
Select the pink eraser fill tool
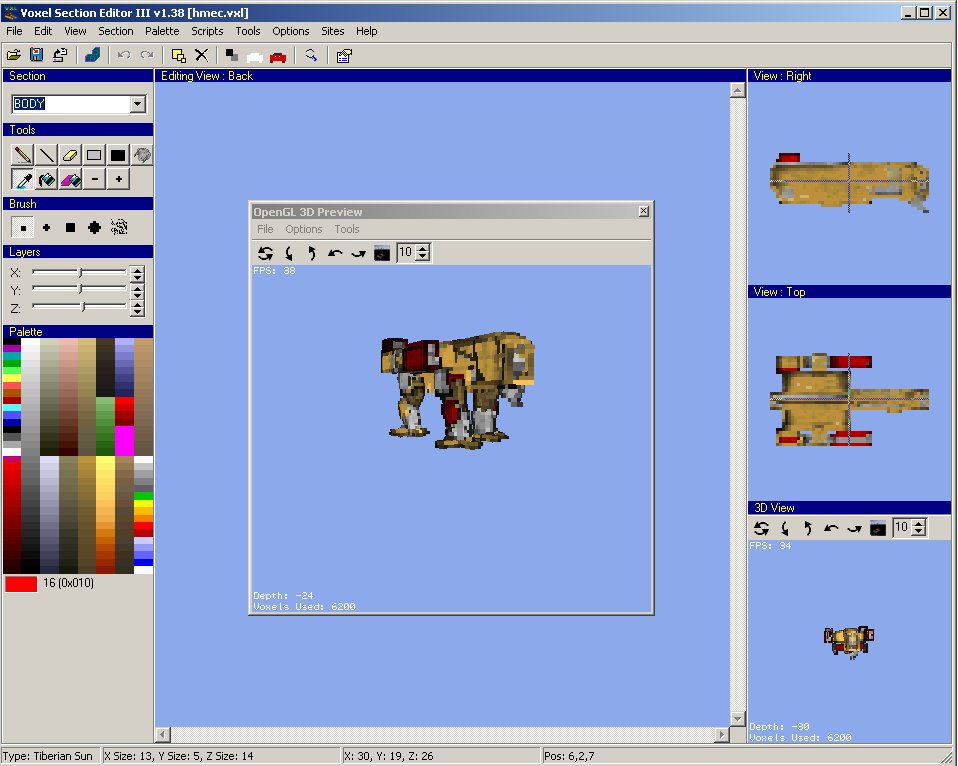70,179
